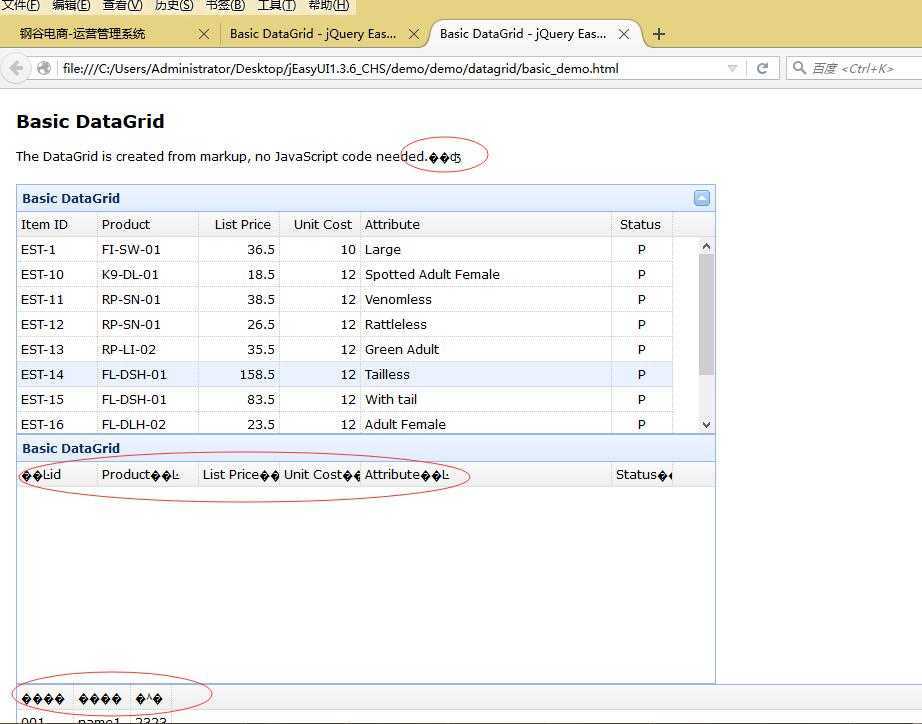
Task: Click the Unit Cost column header in first grid
Action: click(x=322, y=224)
